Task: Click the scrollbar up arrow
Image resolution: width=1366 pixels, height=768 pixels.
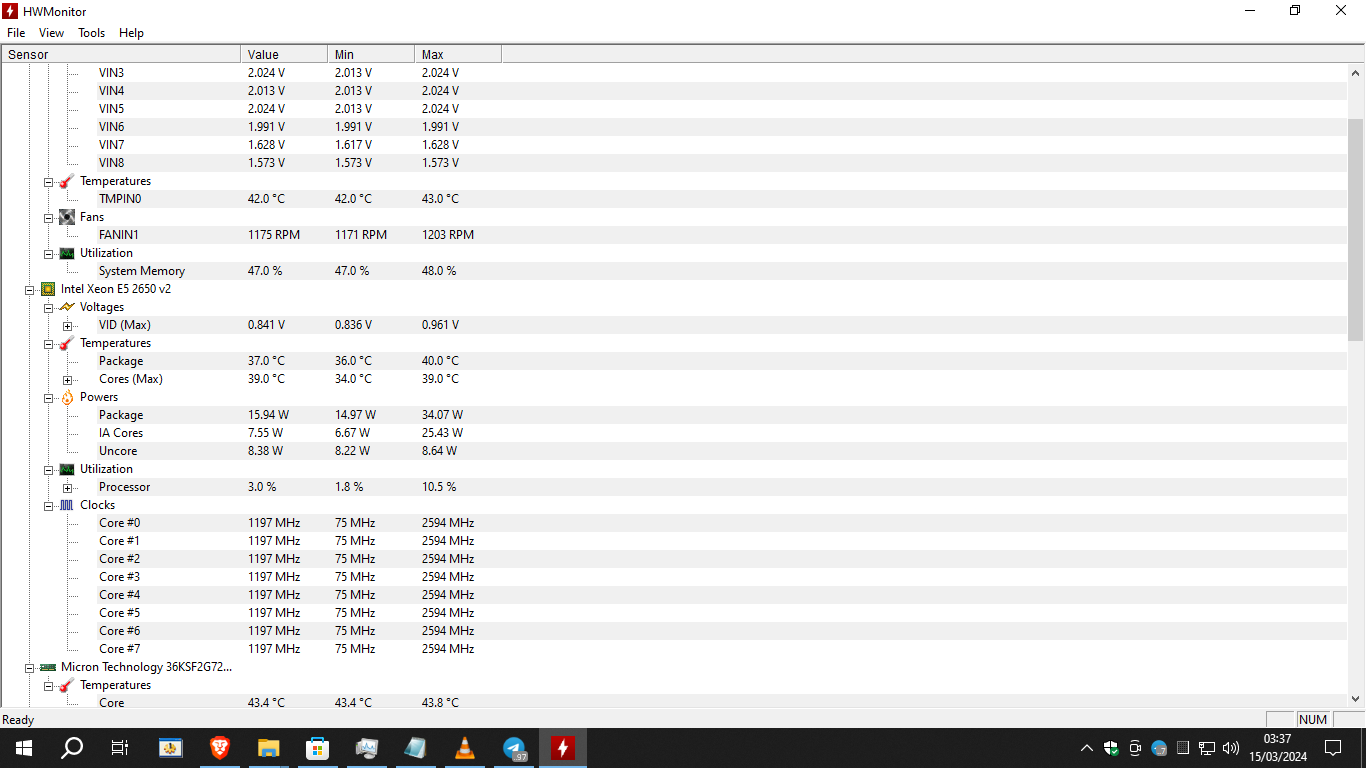Action: [1356, 73]
